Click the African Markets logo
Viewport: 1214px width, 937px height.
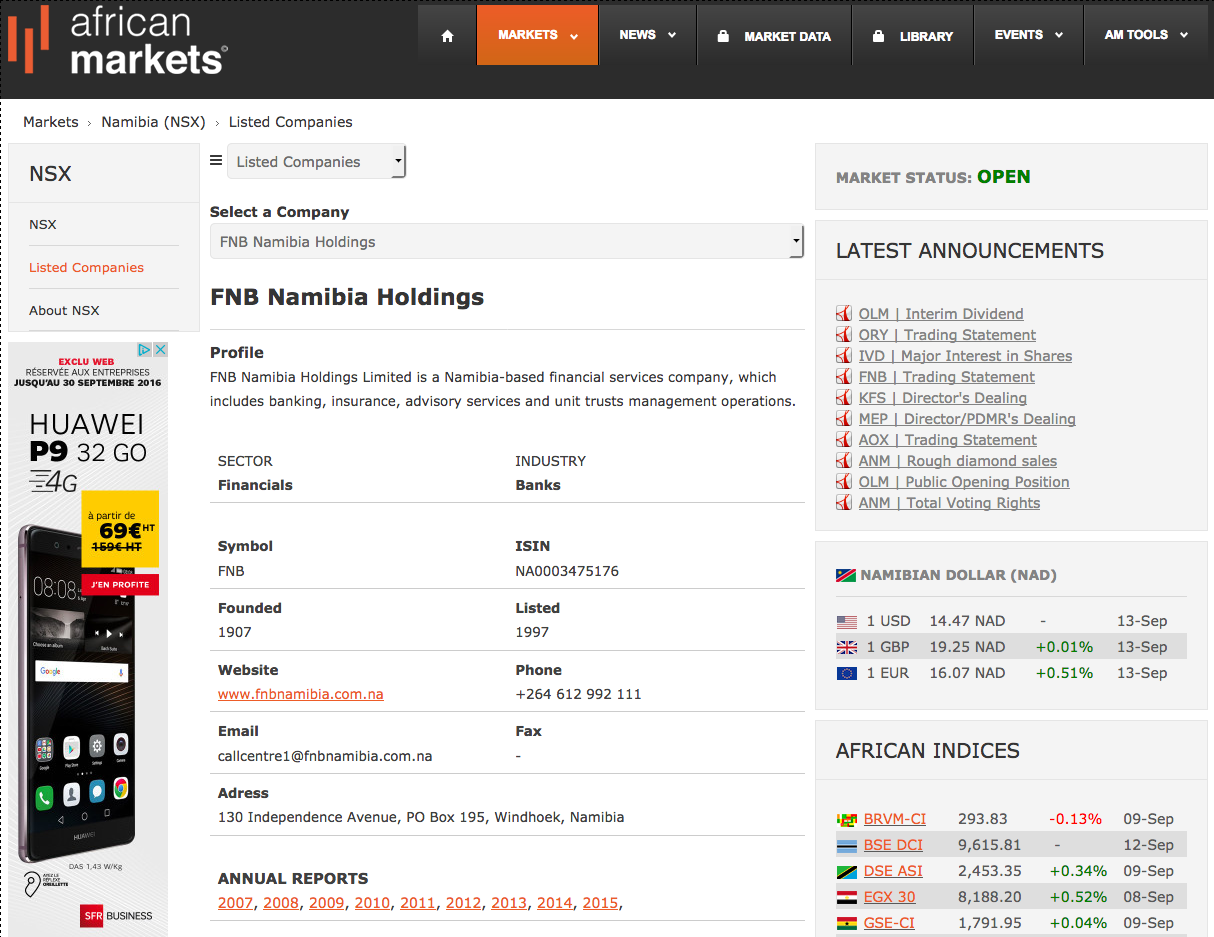coord(117,40)
